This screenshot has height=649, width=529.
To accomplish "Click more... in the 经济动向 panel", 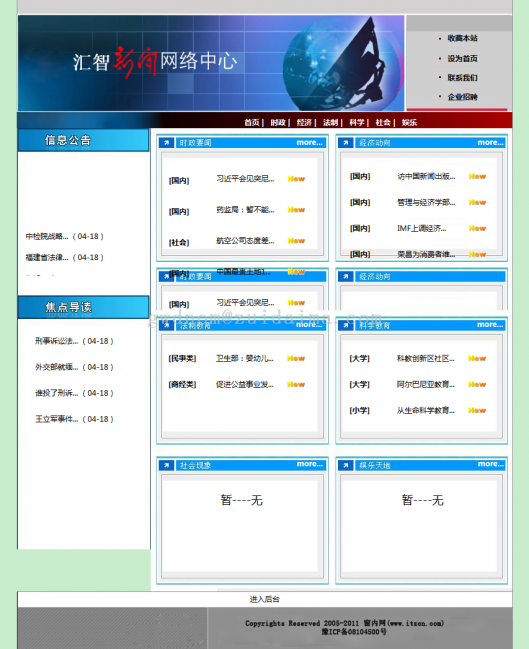I will pos(491,142).
